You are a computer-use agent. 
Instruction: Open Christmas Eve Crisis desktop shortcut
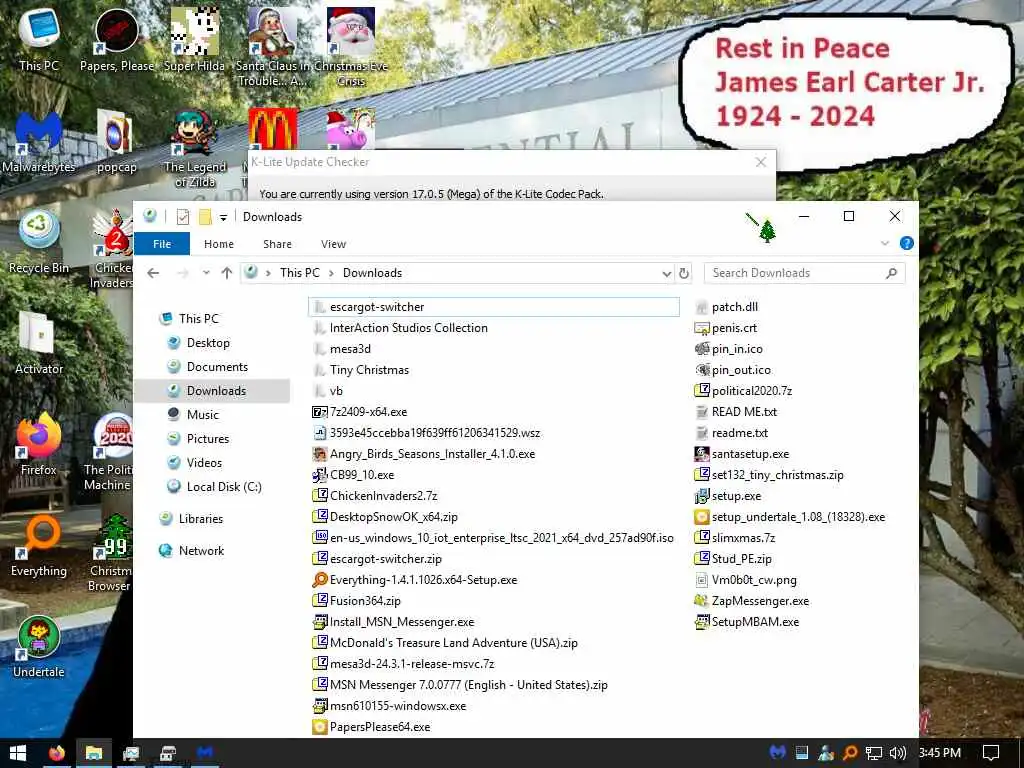(351, 48)
